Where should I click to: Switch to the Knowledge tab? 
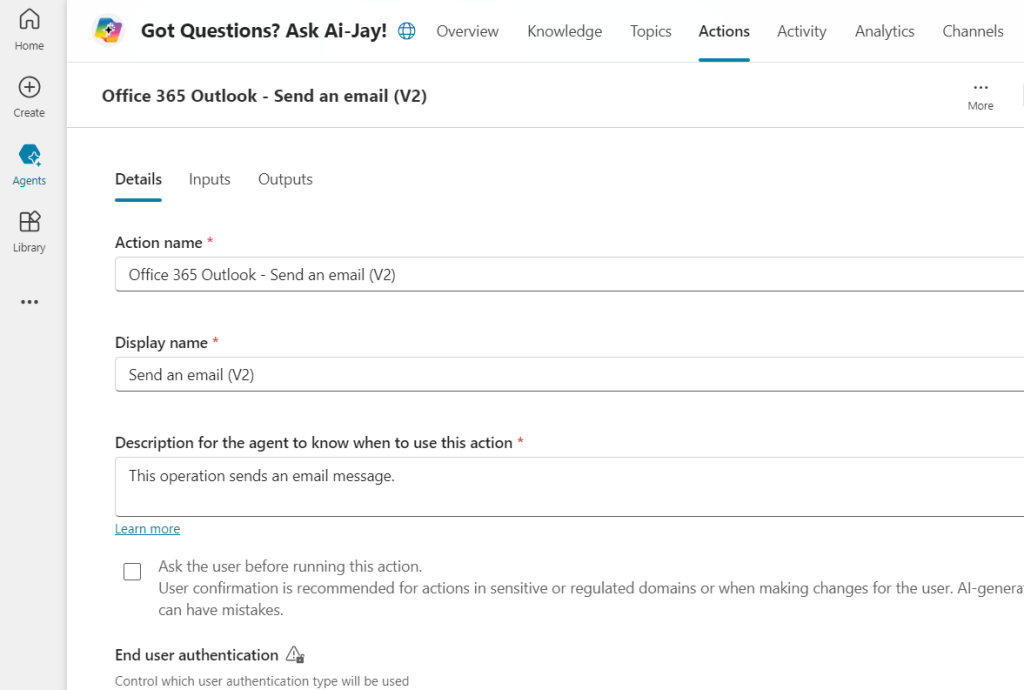(x=564, y=31)
